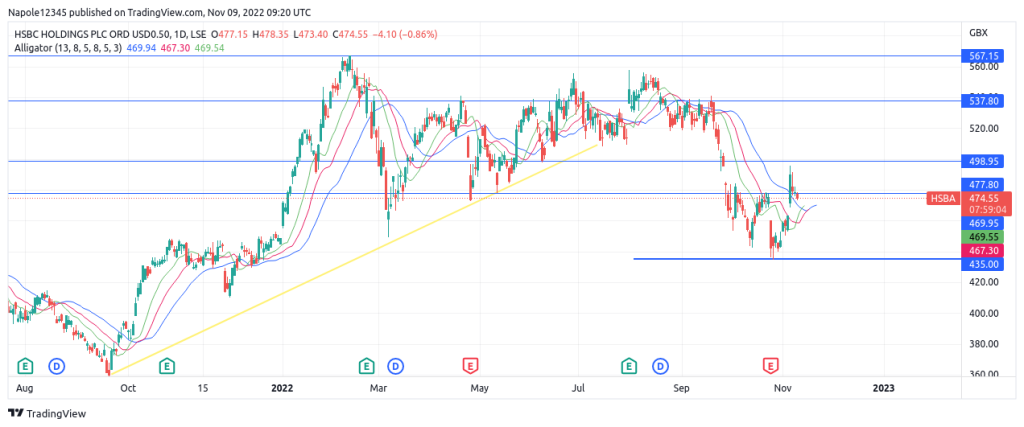Click the green 469.55 Alligator value tag

985,237
